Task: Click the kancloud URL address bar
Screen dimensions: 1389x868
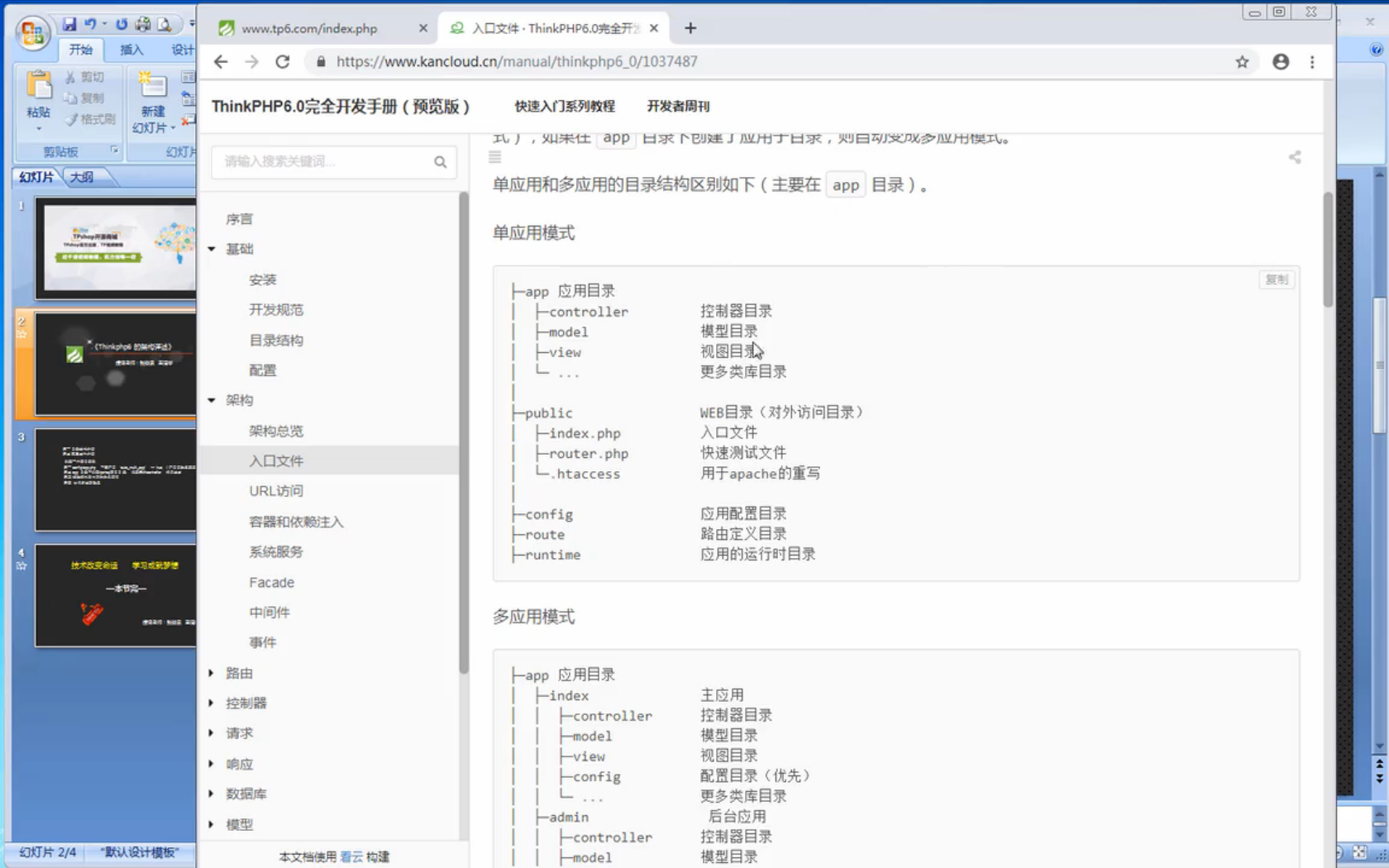Action: (517, 61)
